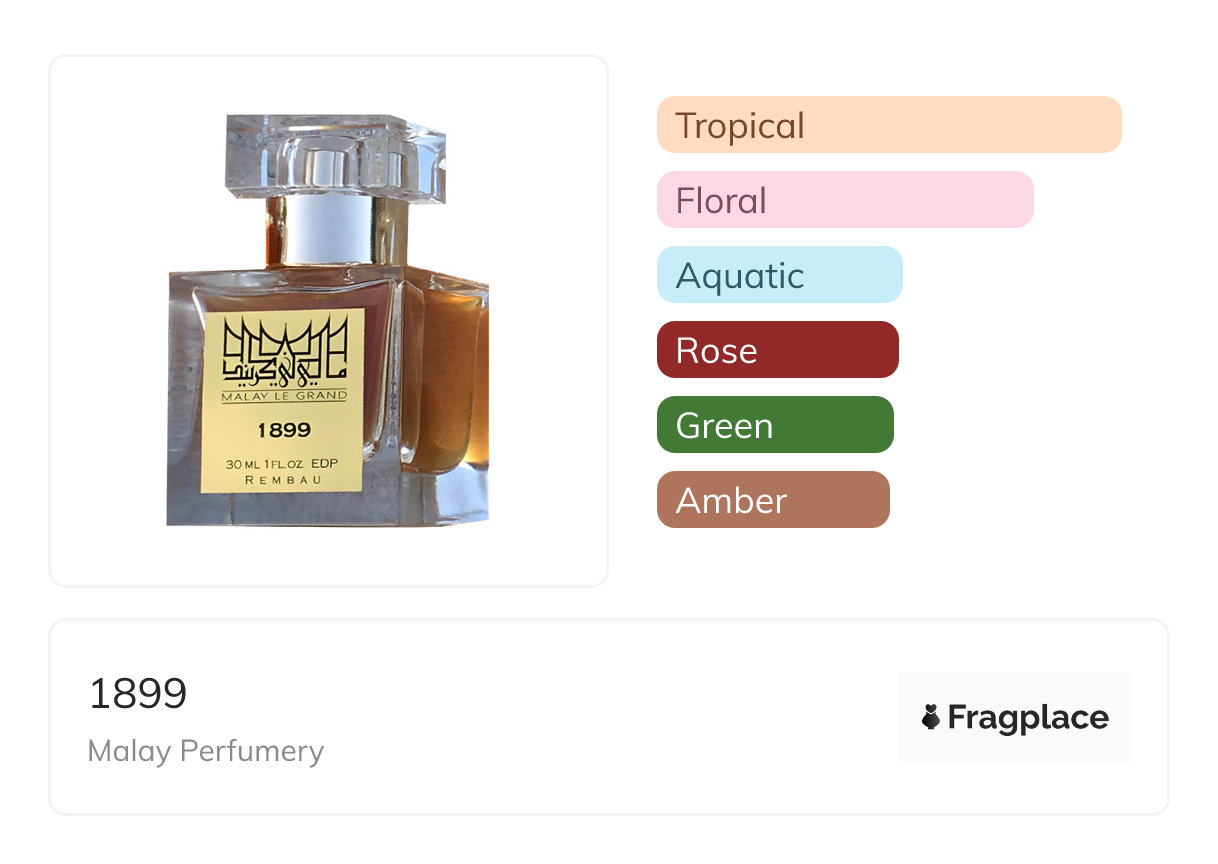Click the Fragplace perfume bottle logo icon
The width and height of the screenshot is (1218, 864).
click(x=931, y=717)
